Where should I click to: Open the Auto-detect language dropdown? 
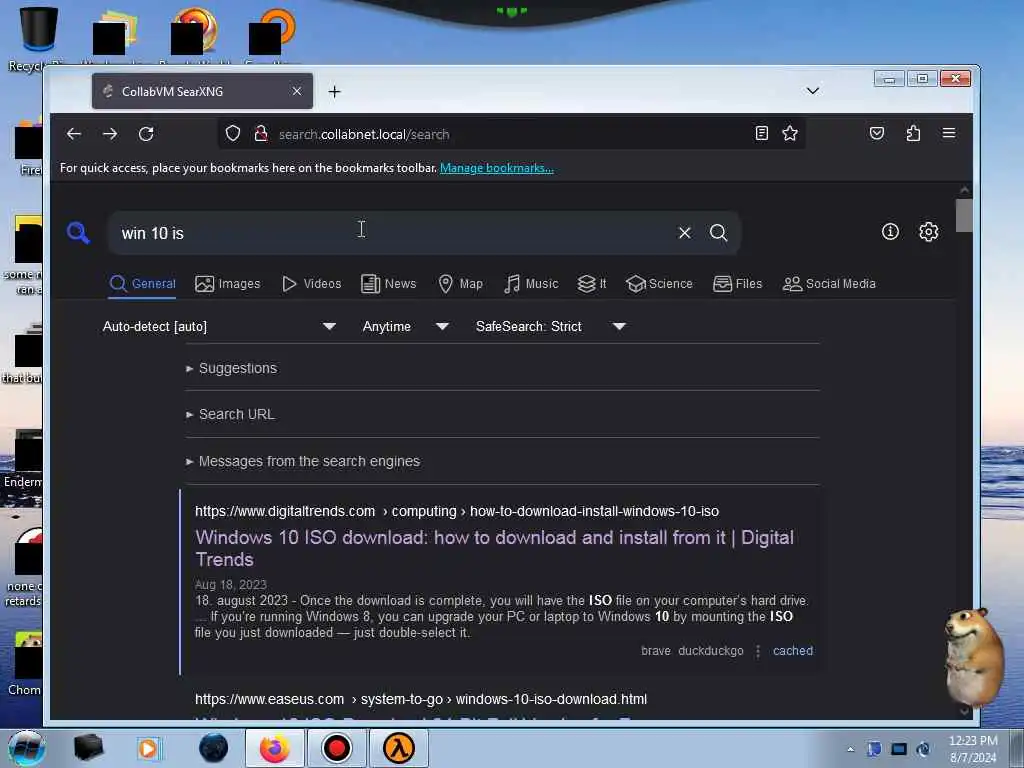[x=219, y=327]
